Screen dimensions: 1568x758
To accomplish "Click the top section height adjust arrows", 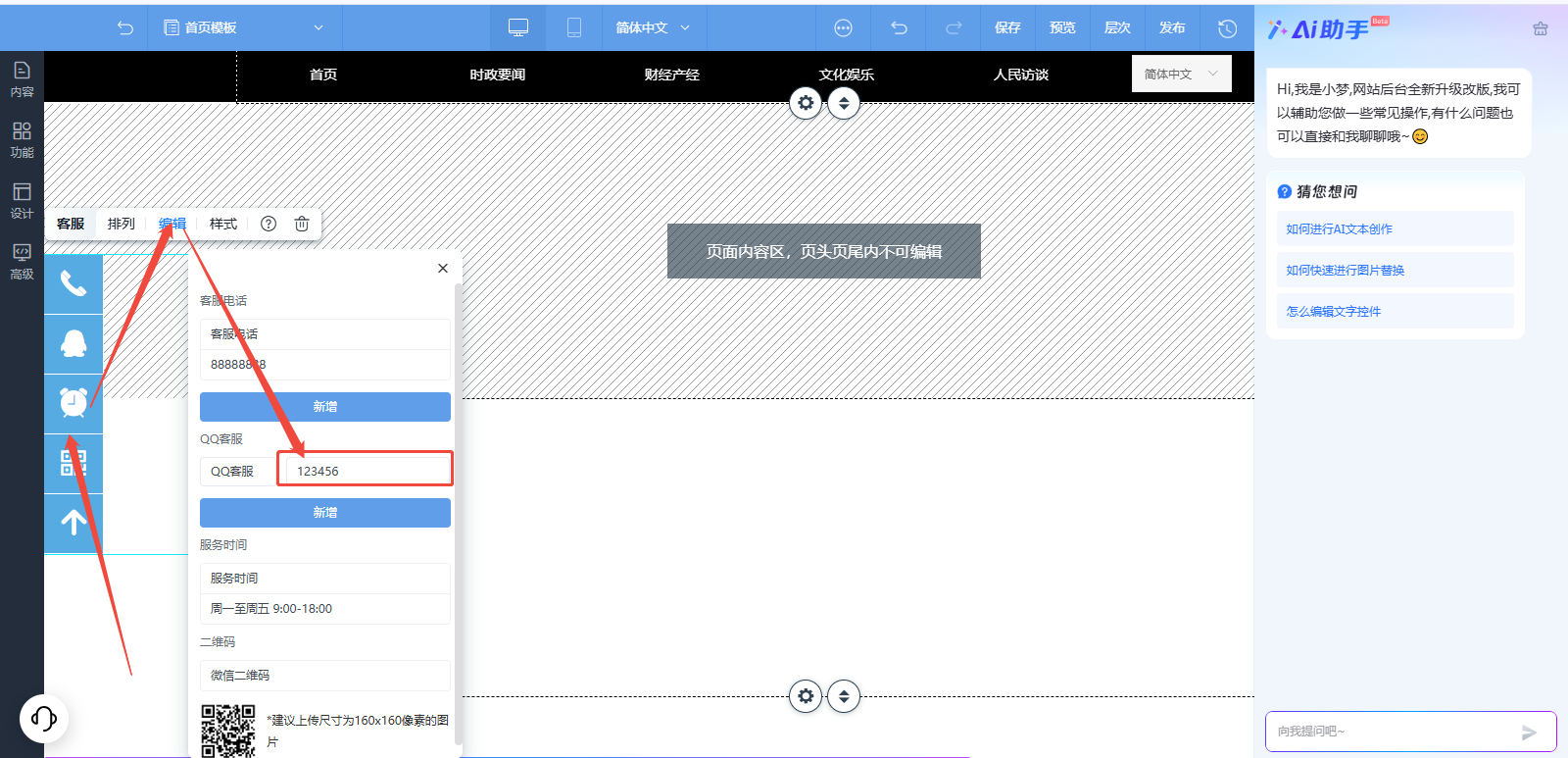I will point(844,103).
